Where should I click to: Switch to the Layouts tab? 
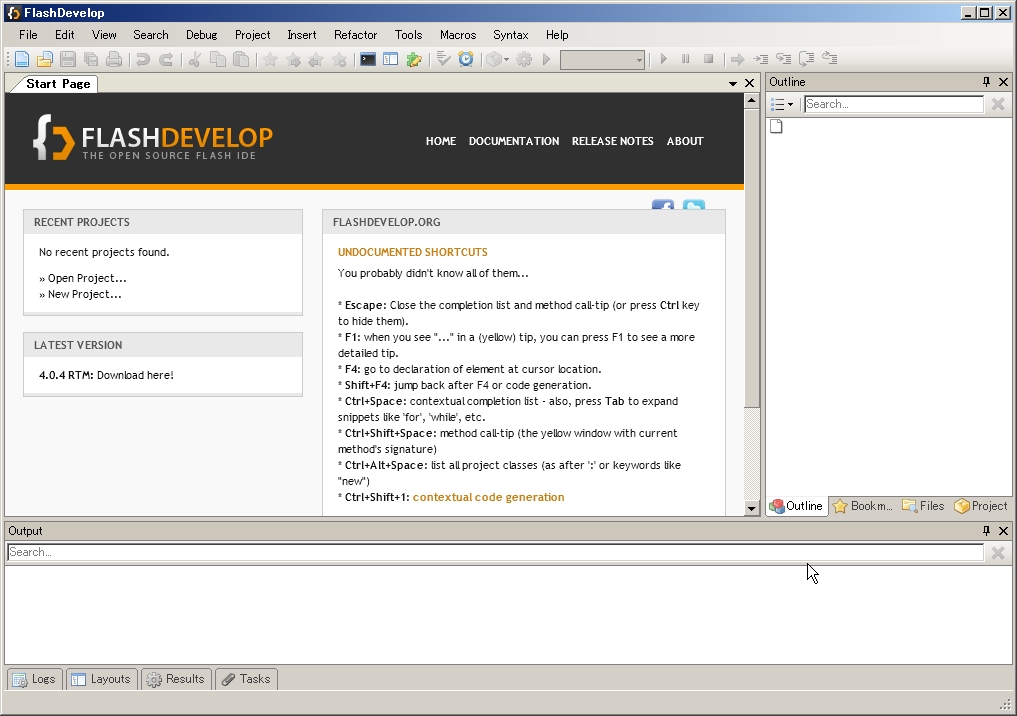click(102, 679)
